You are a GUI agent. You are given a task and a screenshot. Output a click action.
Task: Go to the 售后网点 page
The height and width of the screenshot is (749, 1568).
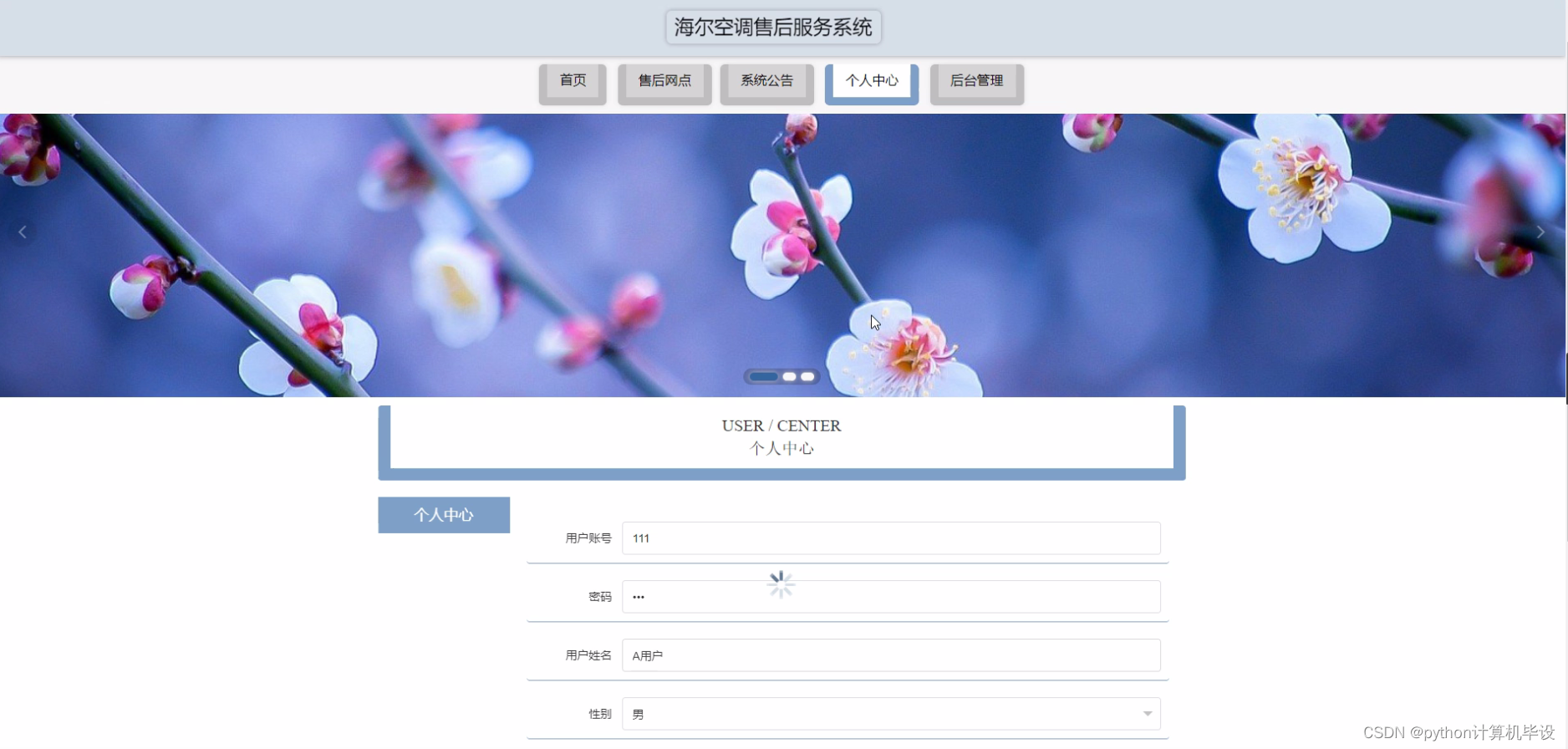tap(664, 84)
